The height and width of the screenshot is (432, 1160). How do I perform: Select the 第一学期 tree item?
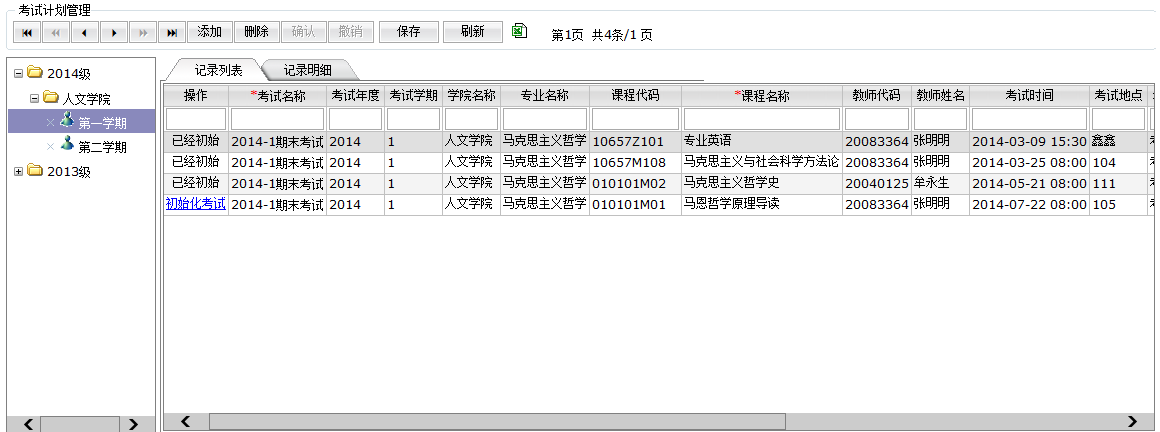[x=102, y=122]
